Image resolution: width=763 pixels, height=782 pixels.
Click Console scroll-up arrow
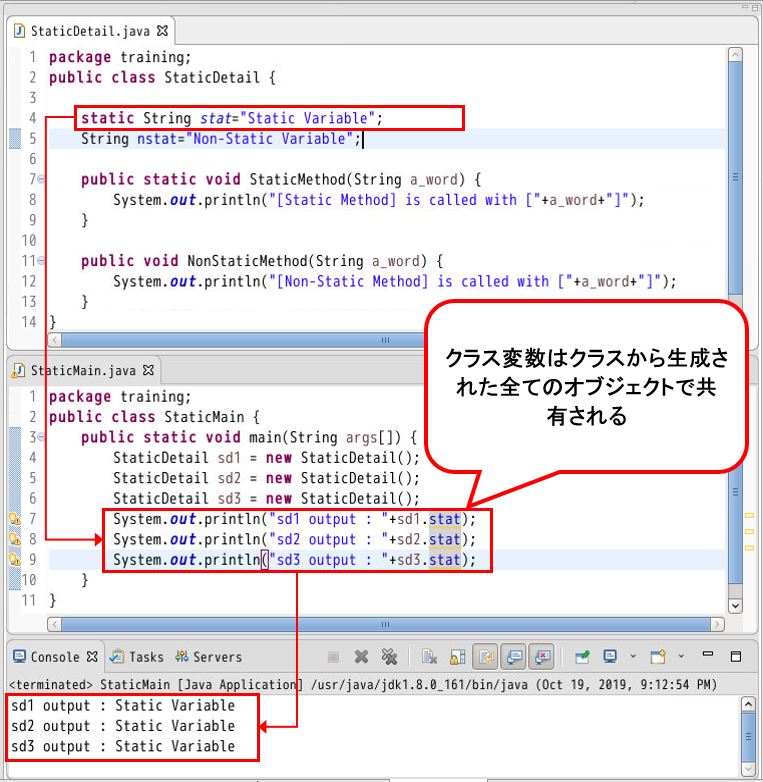[749, 704]
